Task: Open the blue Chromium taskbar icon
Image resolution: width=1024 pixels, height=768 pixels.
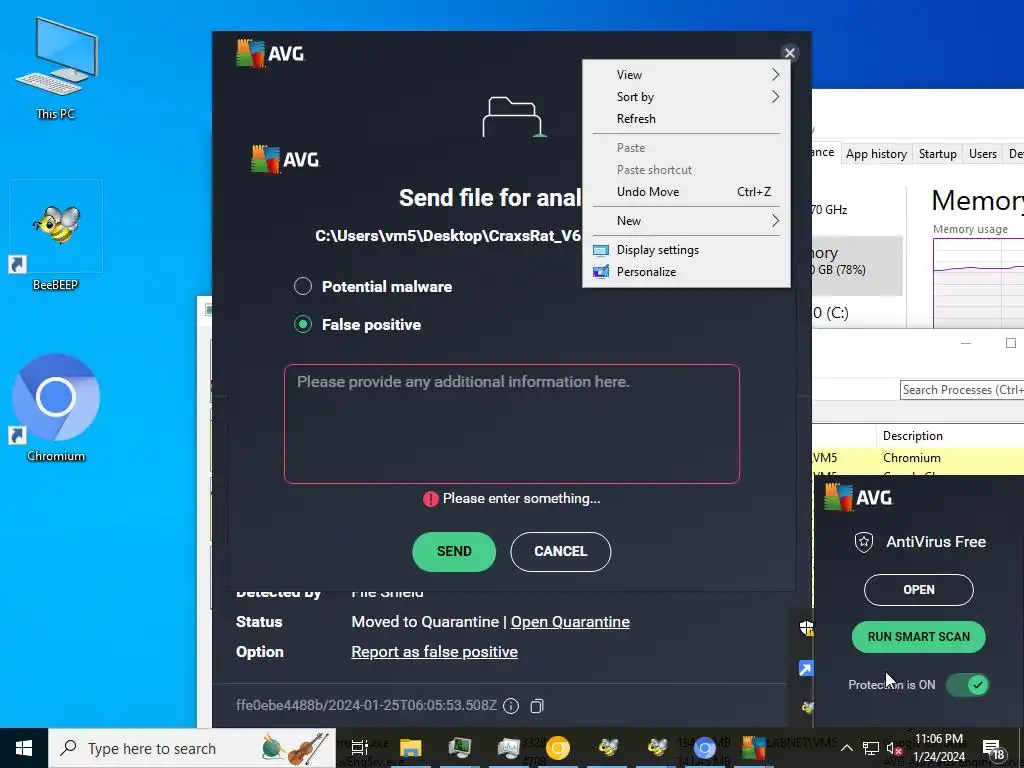Action: pyautogui.click(x=704, y=748)
